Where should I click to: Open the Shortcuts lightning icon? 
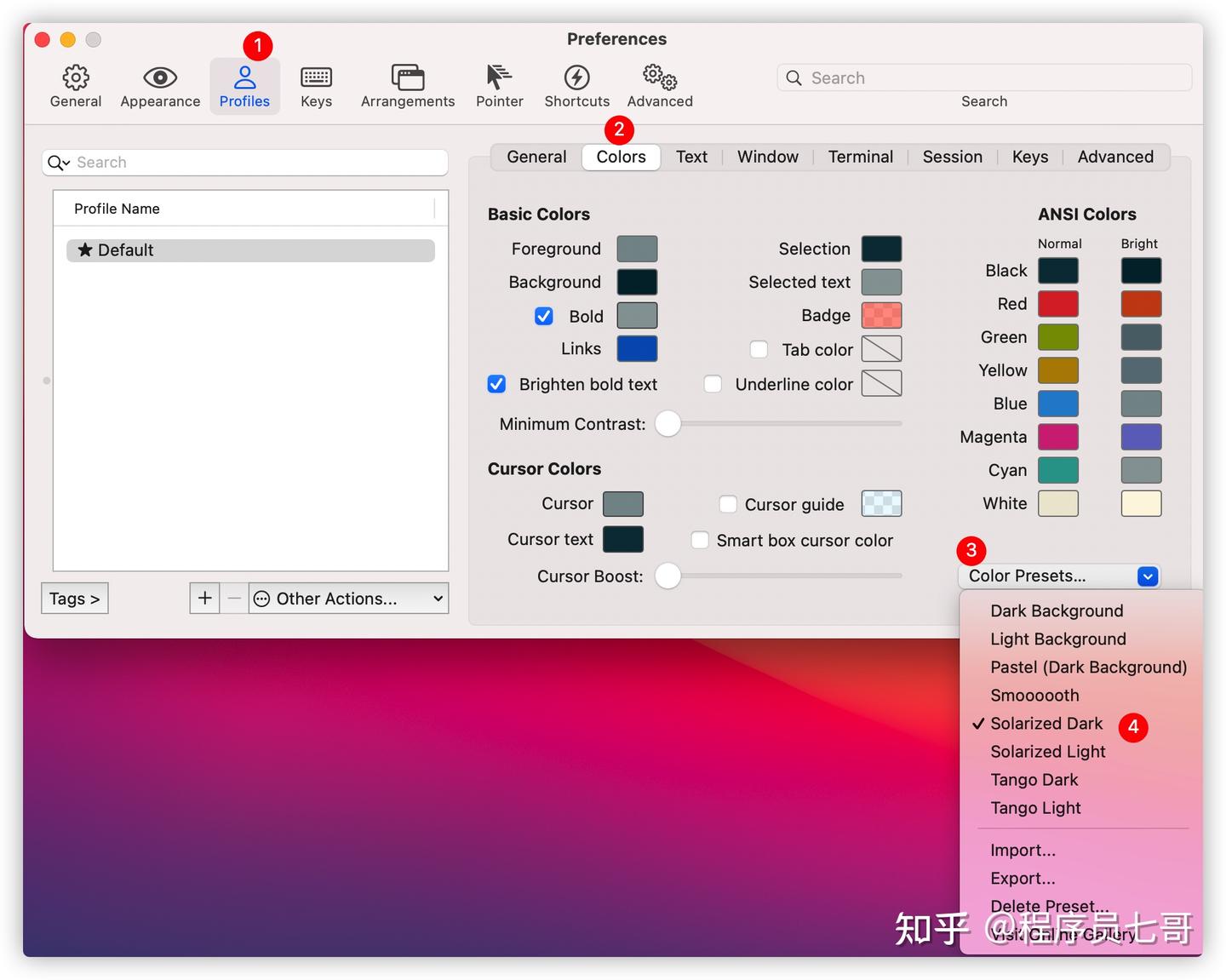coord(577,77)
